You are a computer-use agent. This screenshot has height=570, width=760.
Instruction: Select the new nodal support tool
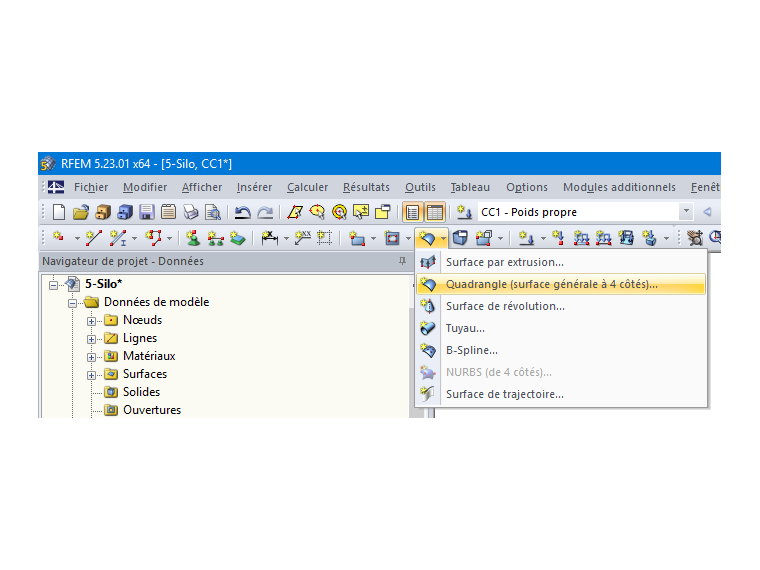coord(193,238)
